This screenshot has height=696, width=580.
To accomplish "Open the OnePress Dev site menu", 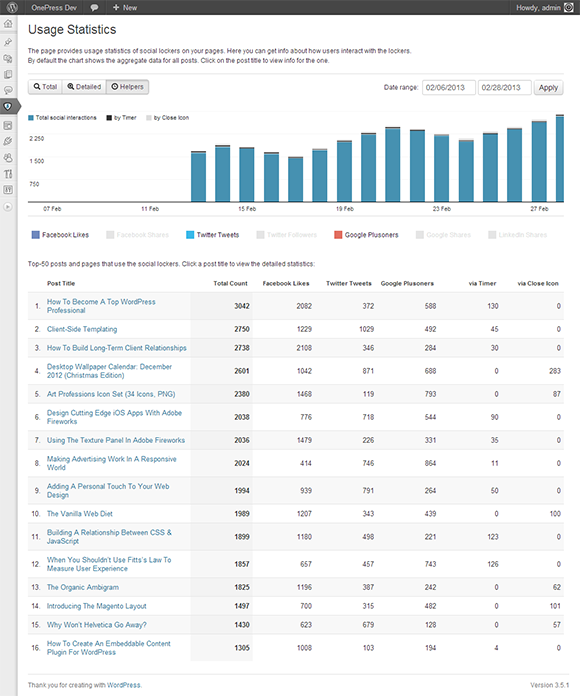I will (x=54, y=8).
